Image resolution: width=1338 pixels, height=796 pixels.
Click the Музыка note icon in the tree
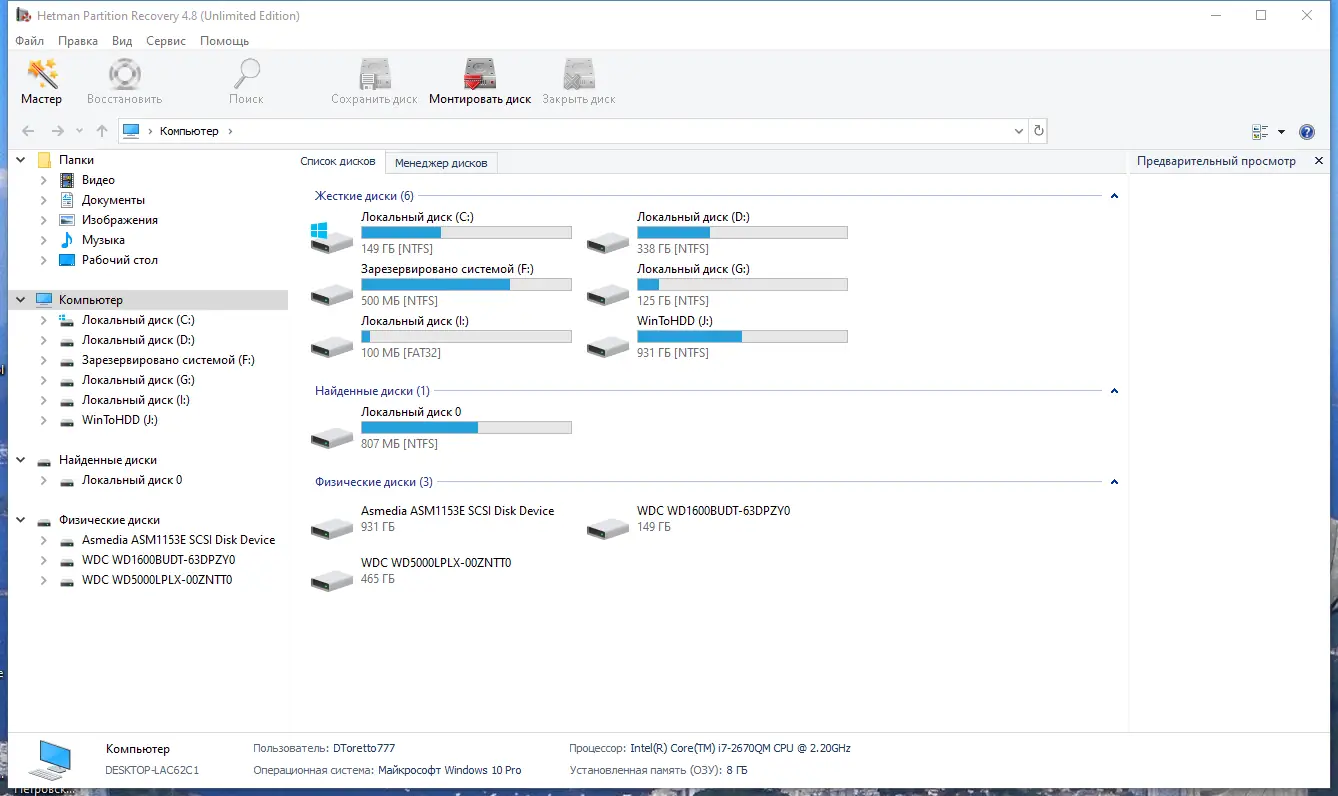(x=67, y=240)
